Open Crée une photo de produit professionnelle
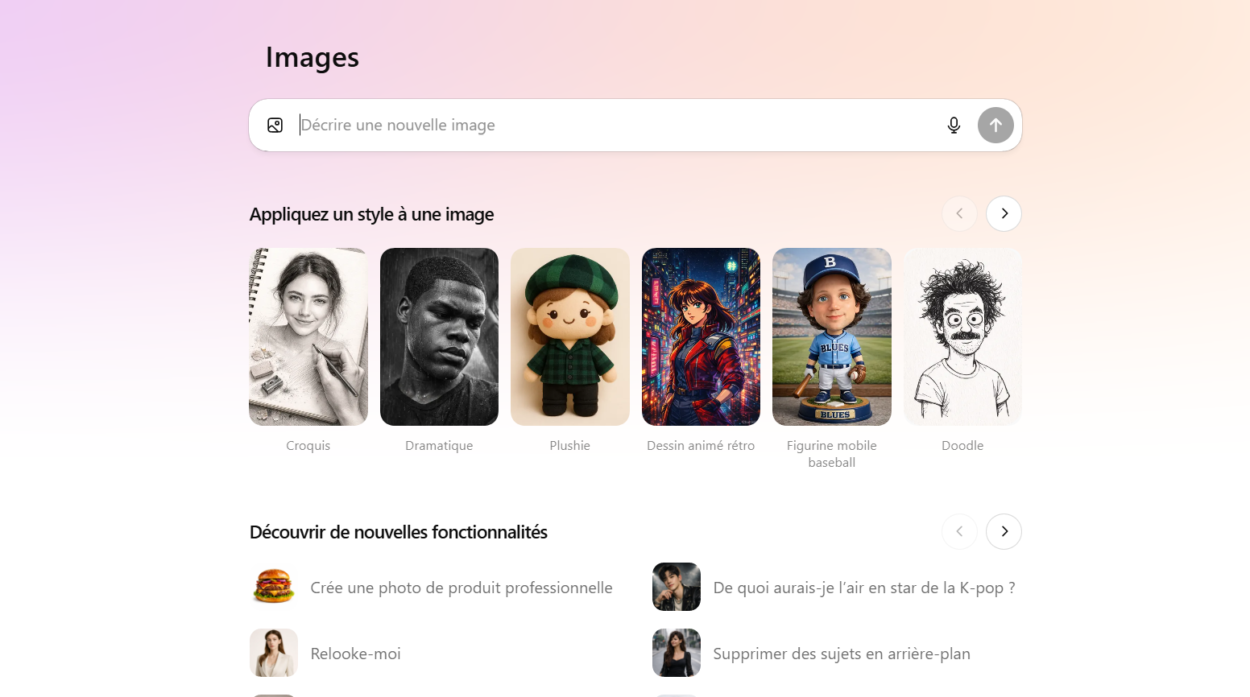Screen dimensions: 1250x697 (462, 587)
